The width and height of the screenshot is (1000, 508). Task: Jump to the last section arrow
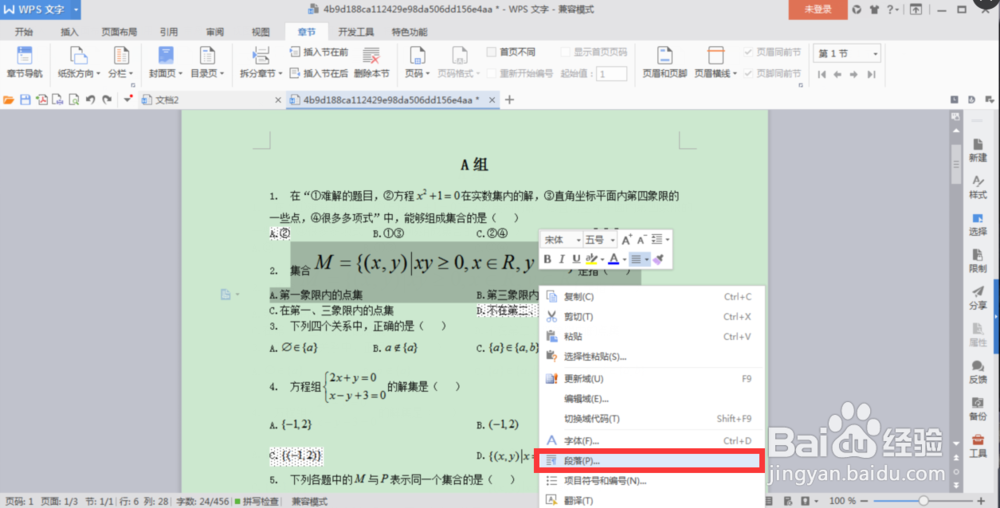point(871,75)
